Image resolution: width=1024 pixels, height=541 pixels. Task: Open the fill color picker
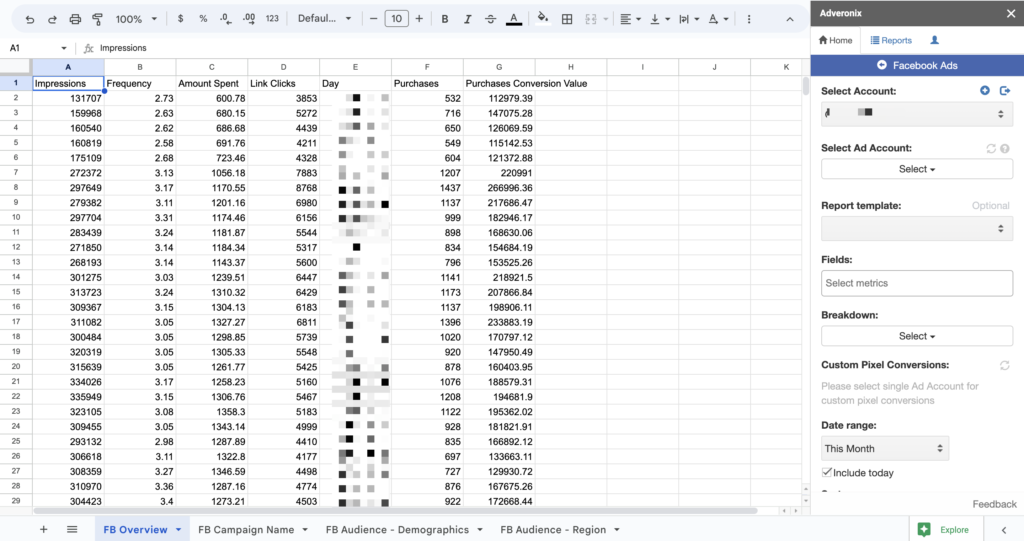tap(543, 19)
